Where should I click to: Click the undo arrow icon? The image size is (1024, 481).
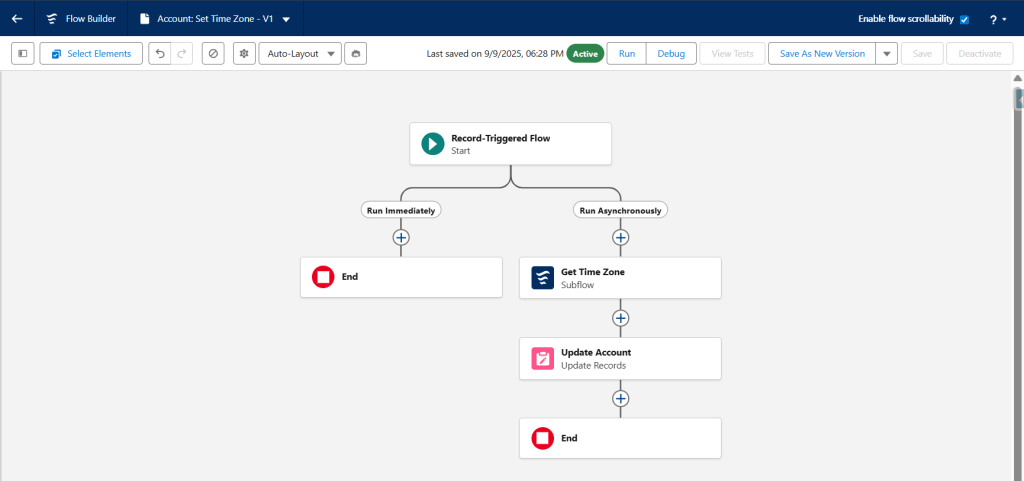coord(159,53)
